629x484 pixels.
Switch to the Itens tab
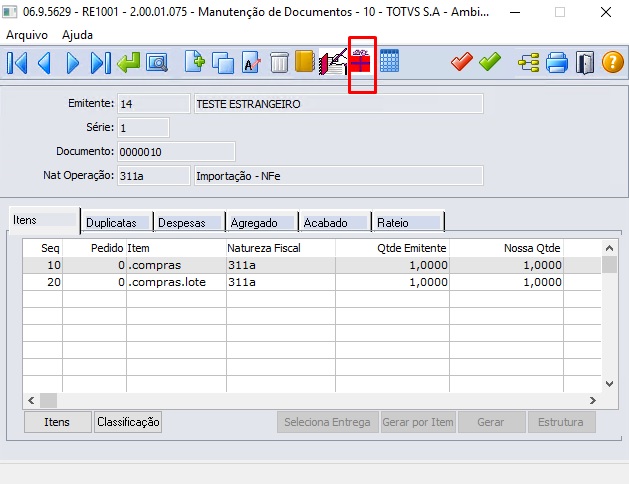44,220
